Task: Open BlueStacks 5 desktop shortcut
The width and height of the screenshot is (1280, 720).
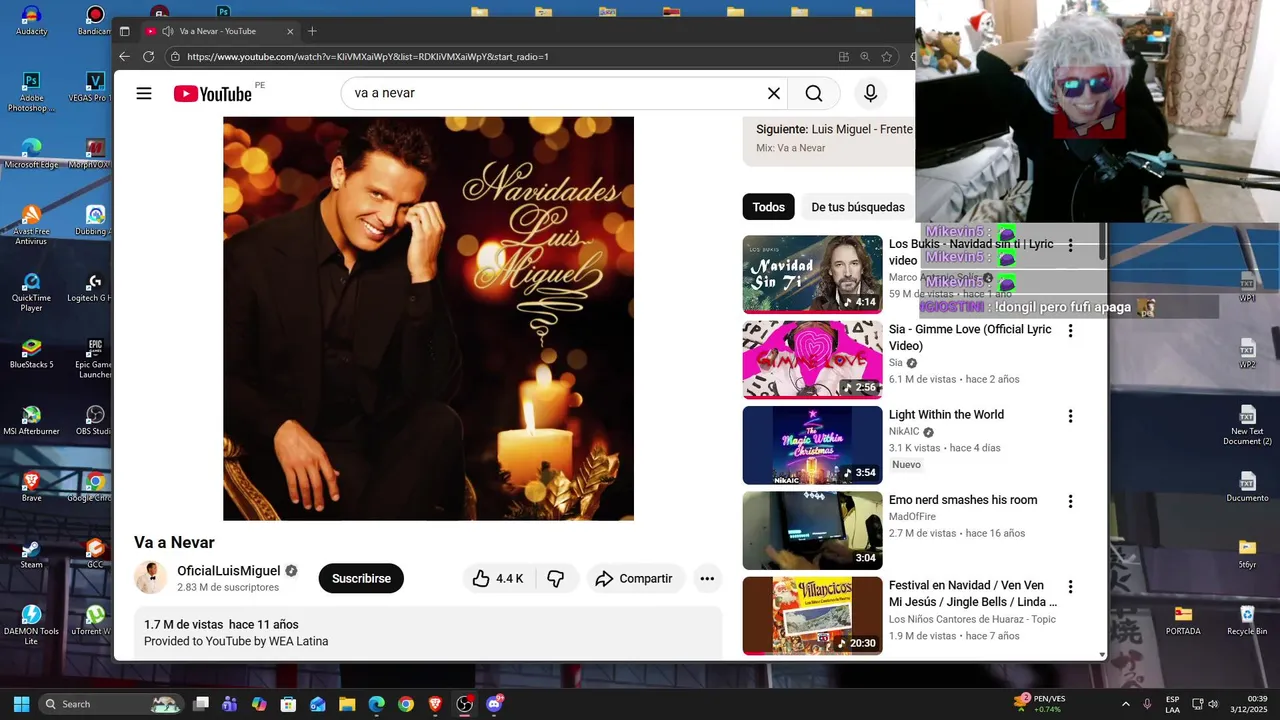Action: (31, 353)
